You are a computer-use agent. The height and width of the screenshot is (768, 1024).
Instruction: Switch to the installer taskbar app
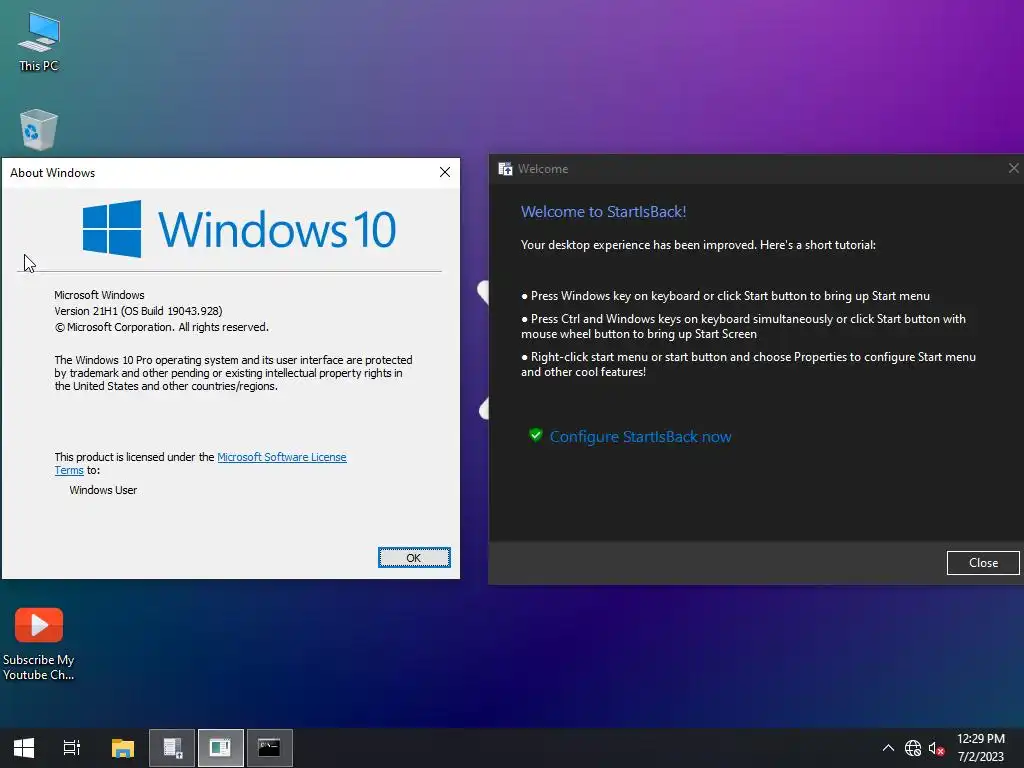(172, 748)
